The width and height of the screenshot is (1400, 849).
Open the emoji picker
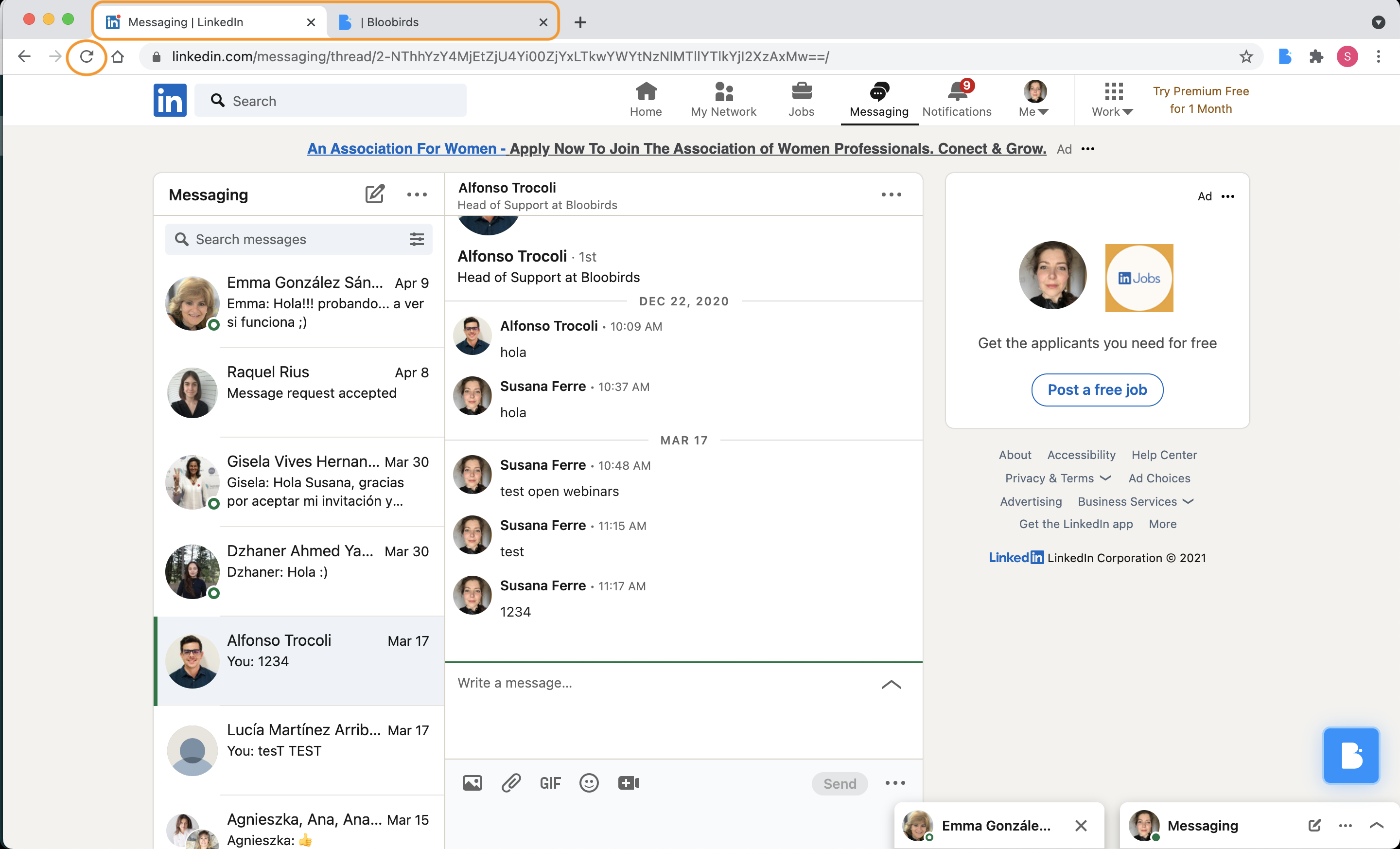[589, 783]
